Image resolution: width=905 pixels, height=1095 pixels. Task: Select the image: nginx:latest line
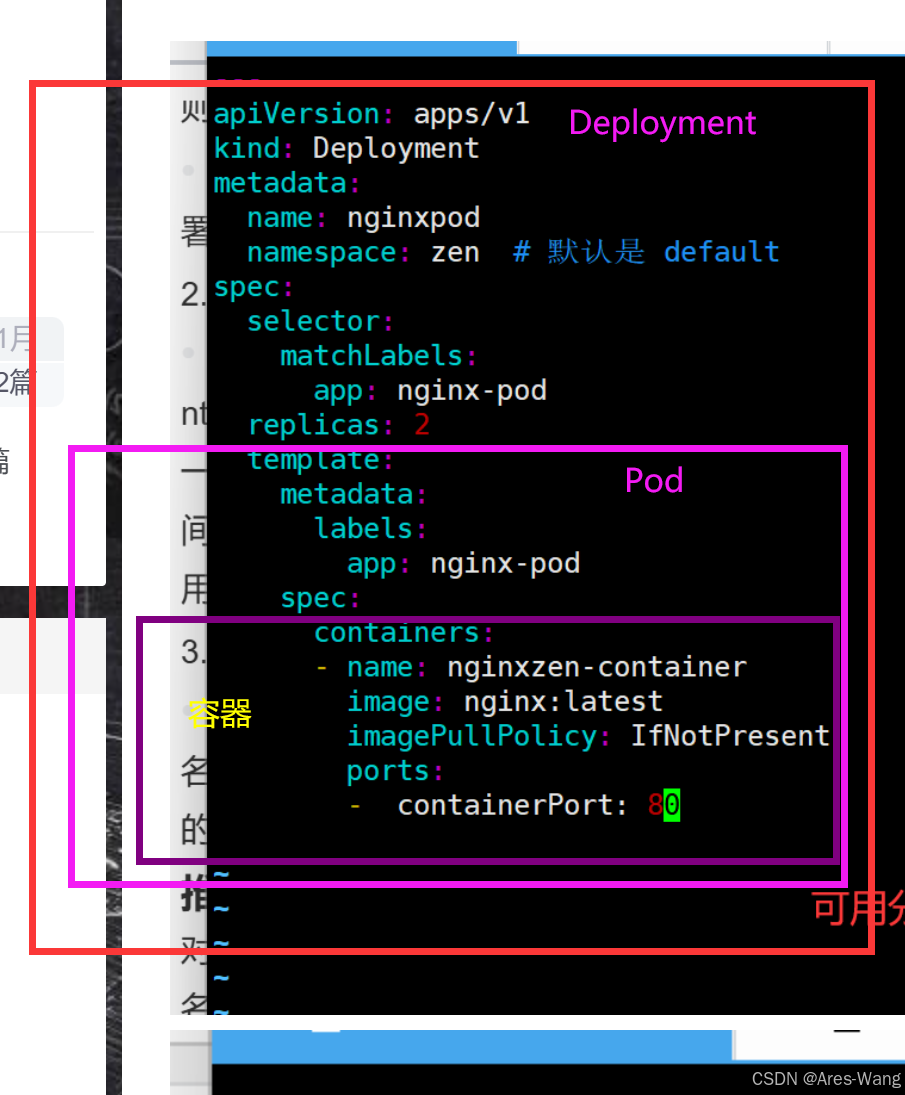505,701
